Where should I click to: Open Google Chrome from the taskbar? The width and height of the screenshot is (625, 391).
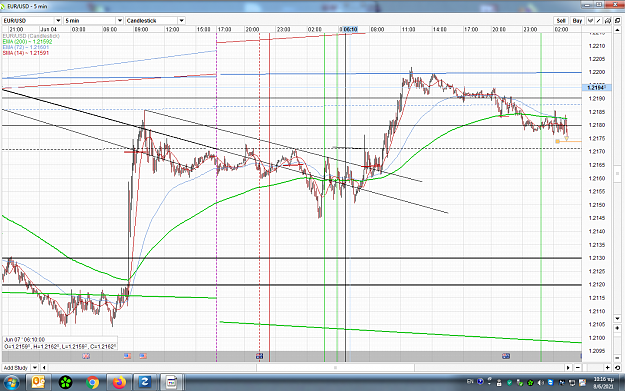click(x=92, y=383)
